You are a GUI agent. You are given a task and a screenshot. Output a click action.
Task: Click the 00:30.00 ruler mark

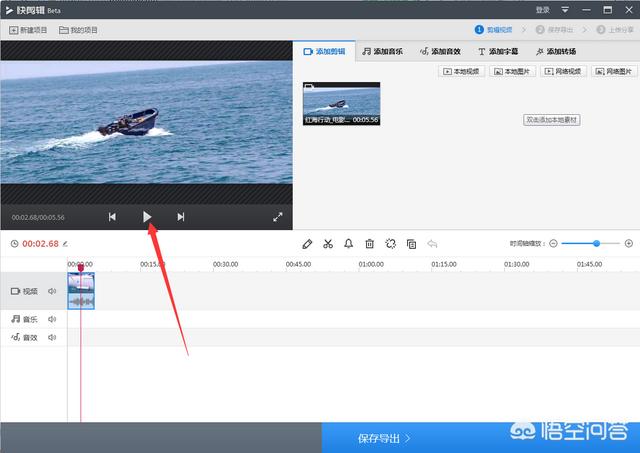point(225,264)
